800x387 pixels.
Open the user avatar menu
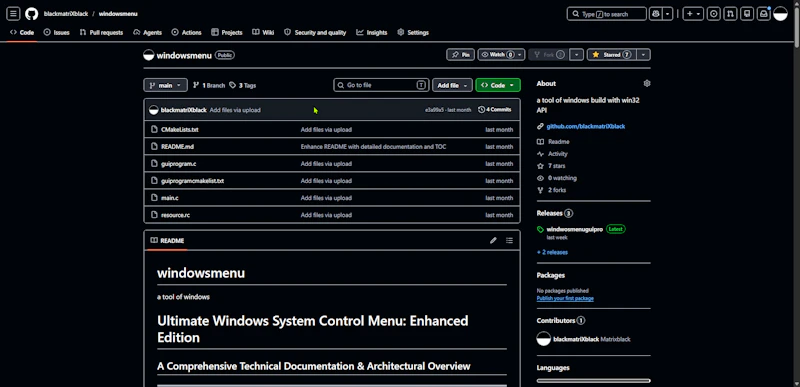[780, 14]
